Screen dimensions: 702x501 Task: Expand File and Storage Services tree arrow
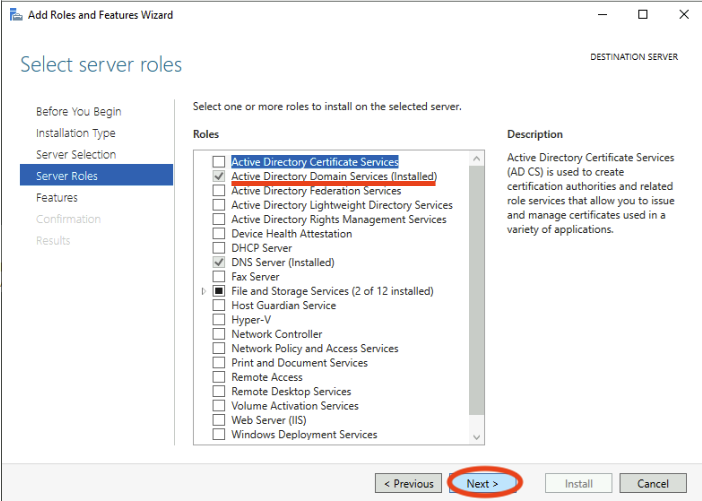pos(204,291)
